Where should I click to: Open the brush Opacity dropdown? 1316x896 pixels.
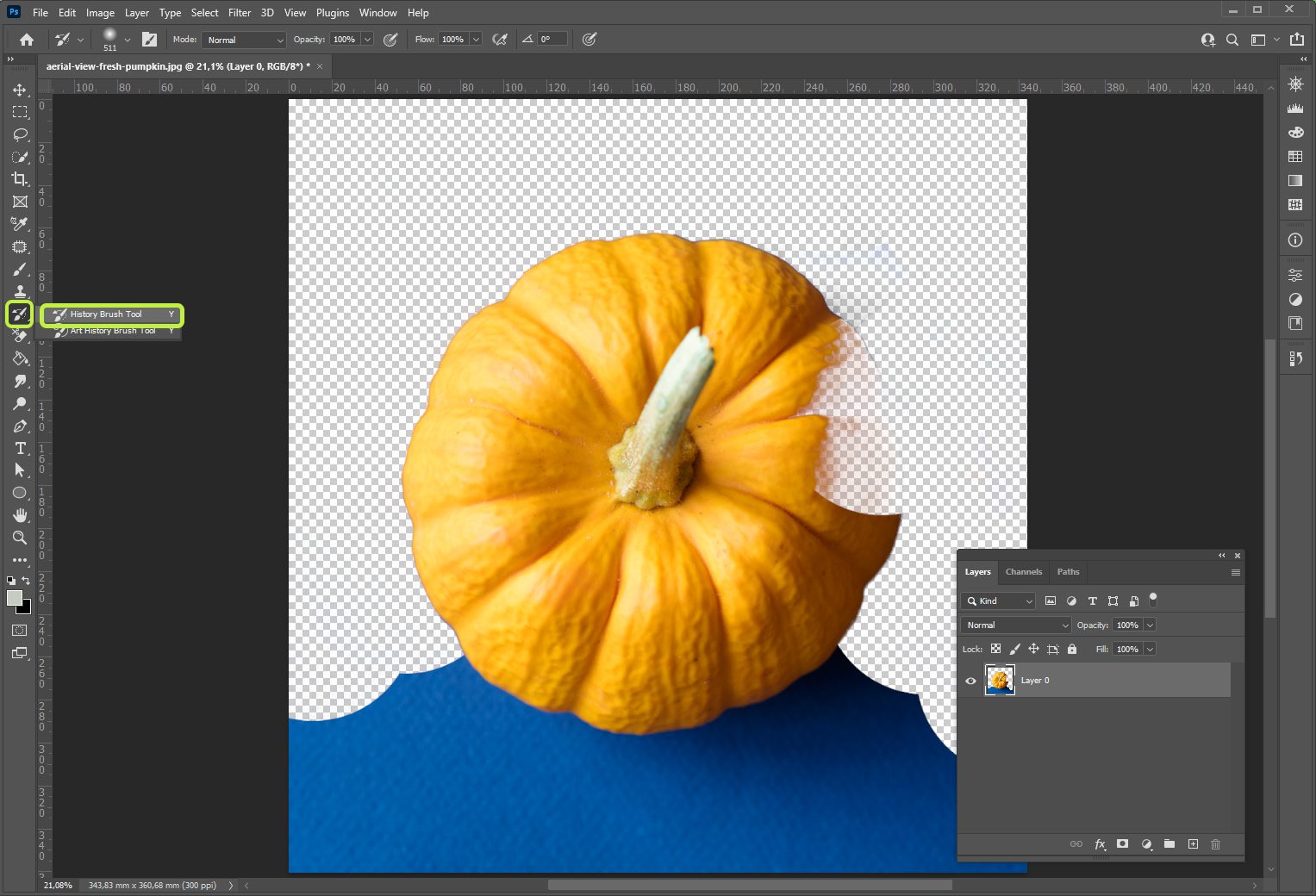tap(367, 40)
